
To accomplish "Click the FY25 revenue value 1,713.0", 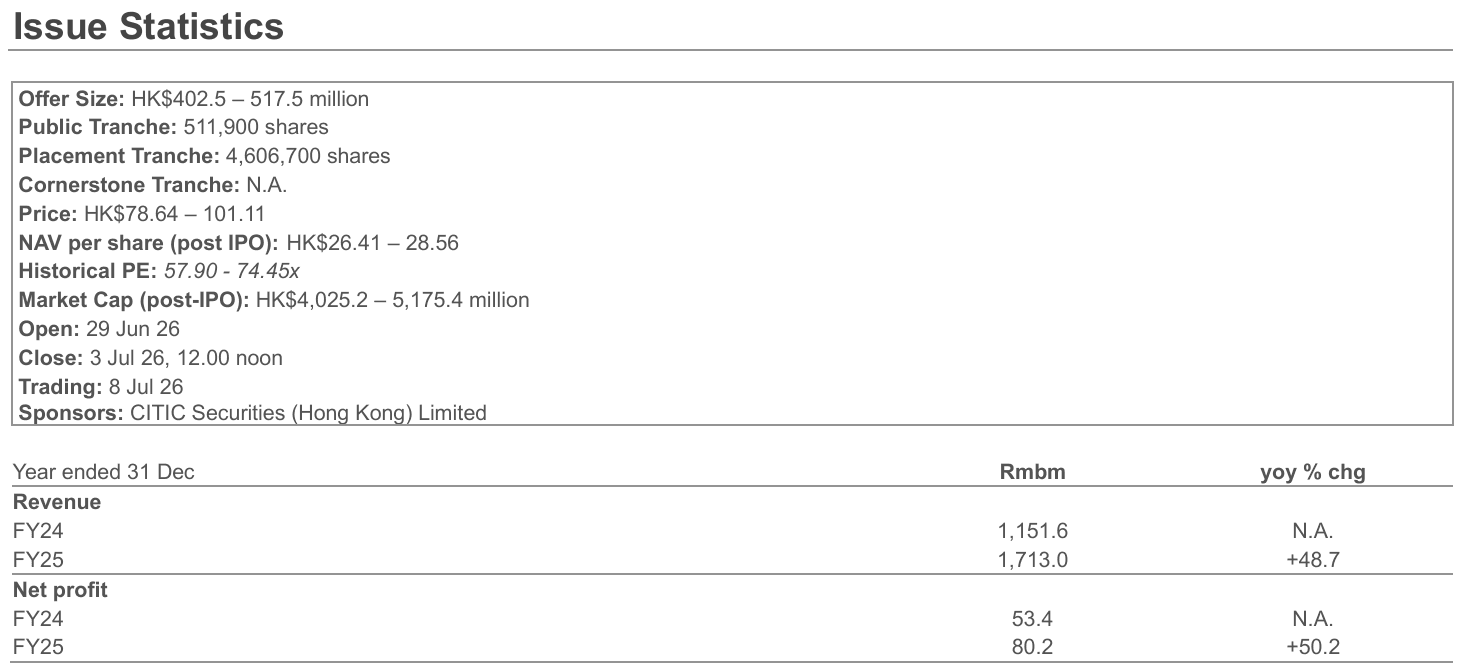I will pos(1032,560).
